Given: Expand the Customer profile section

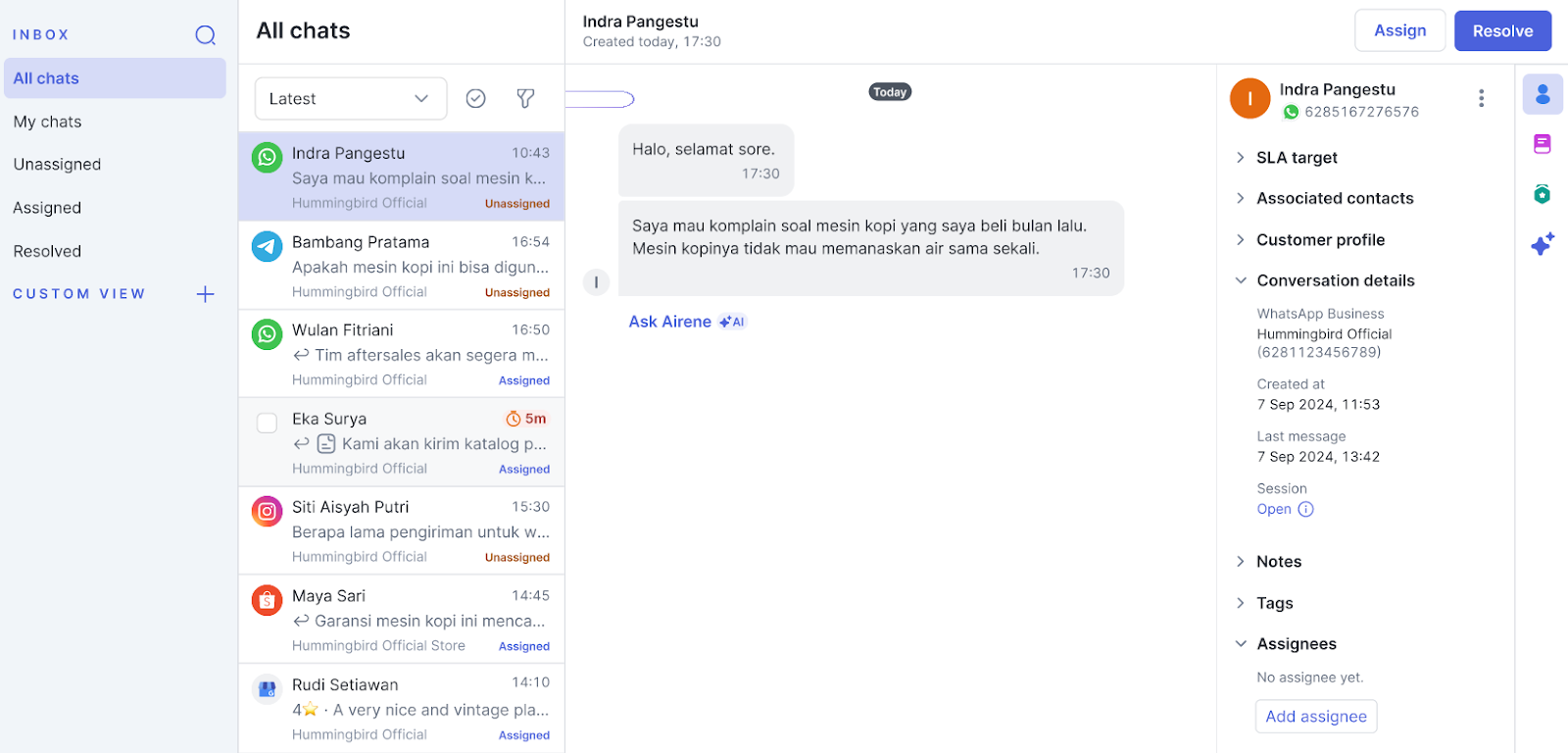Looking at the screenshot, I should [1320, 240].
